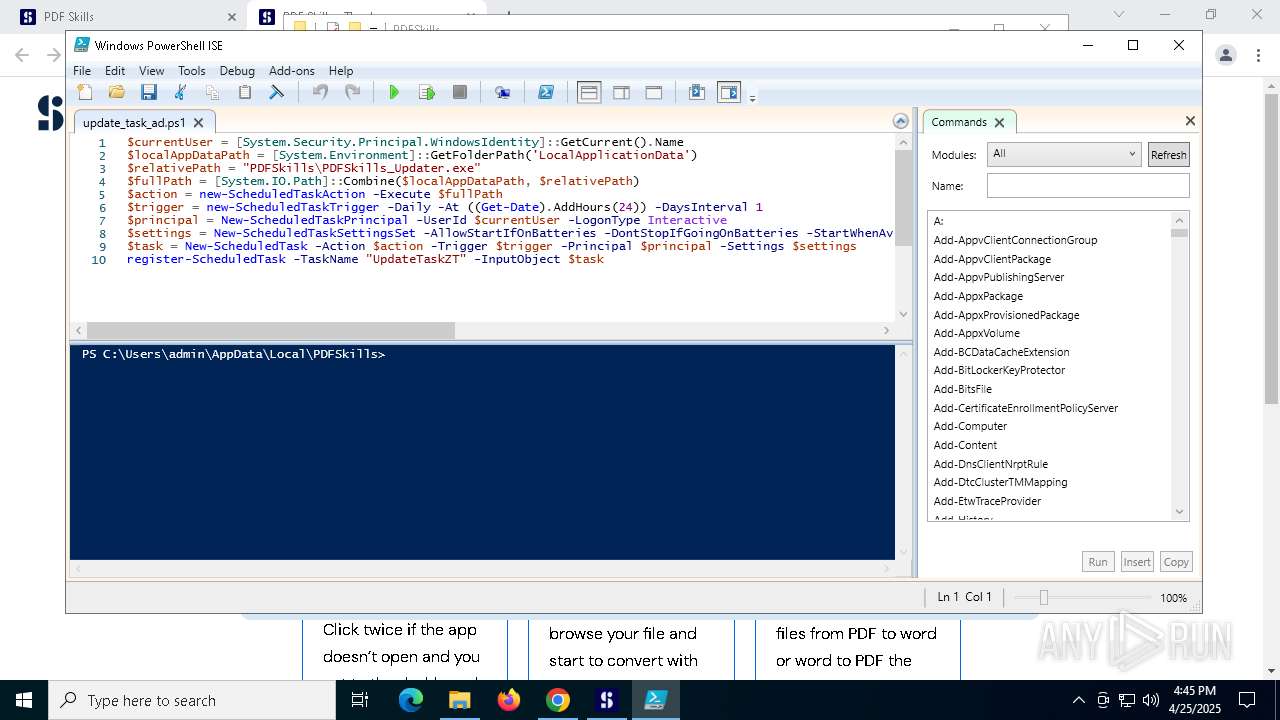Select Add-AppvPublishingServer command
This screenshot has width=1280, height=720.
pyautogui.click(x=999, y=277)
